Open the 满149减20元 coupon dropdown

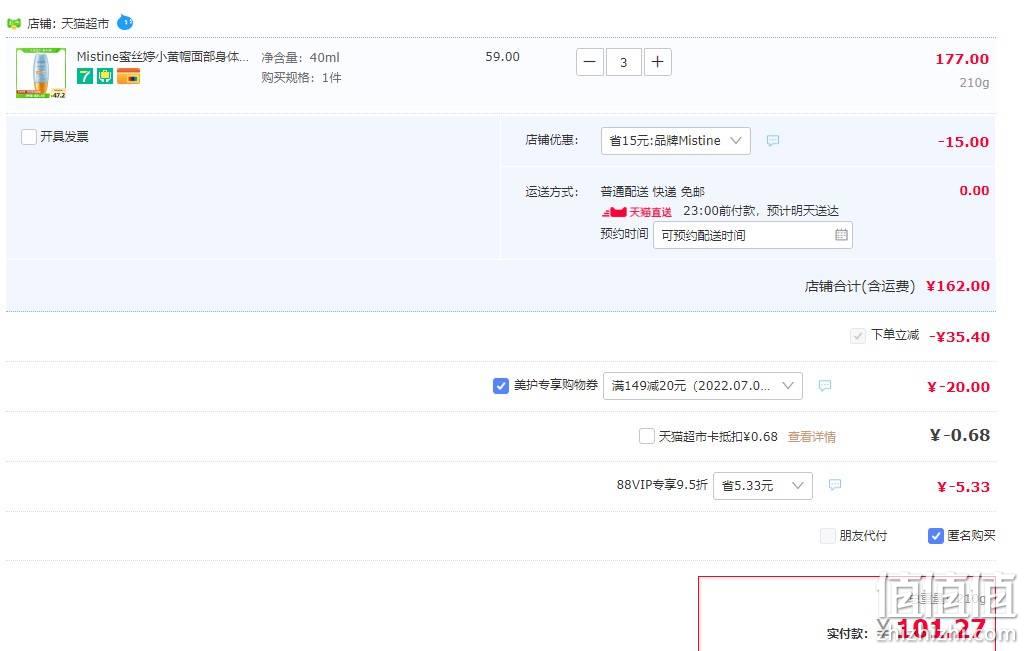703,386
